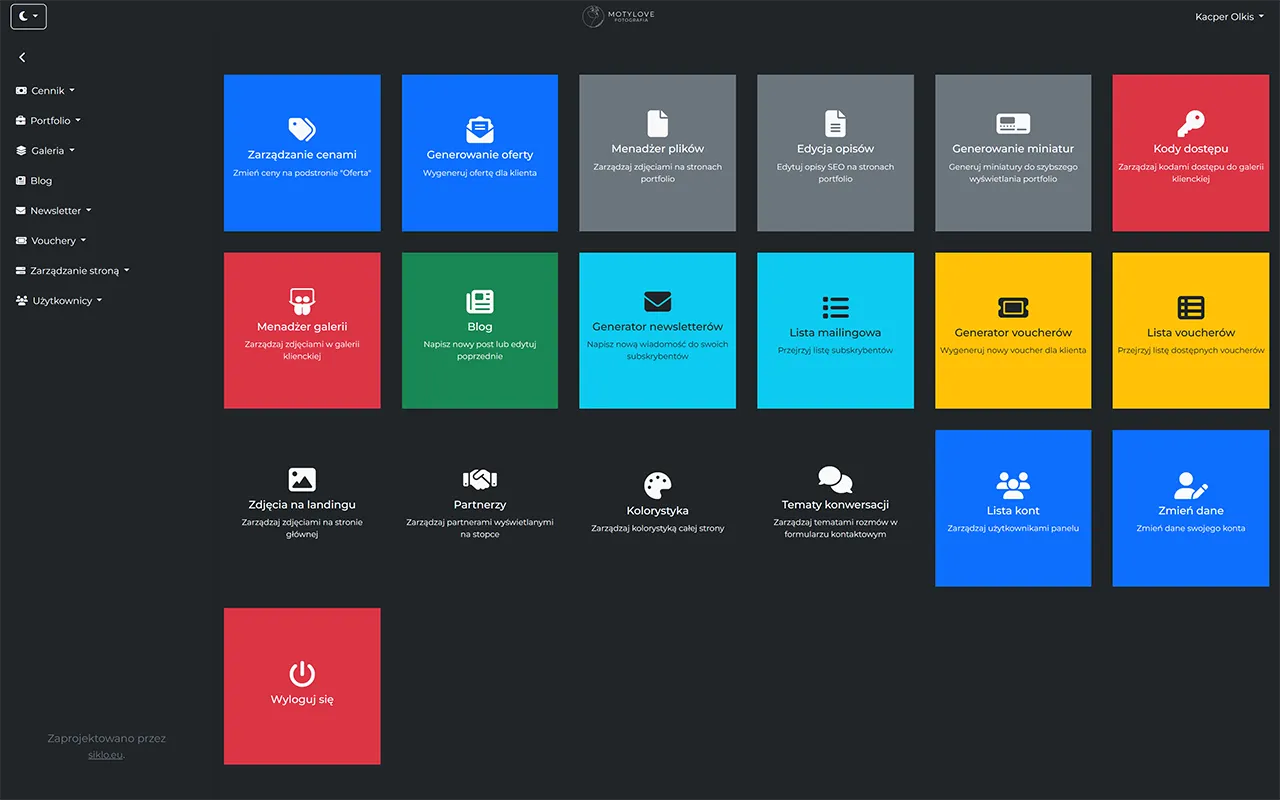Select Blog in the sidebar
The width and height of the screenshot is (1280, 800).
coord(42,180)
